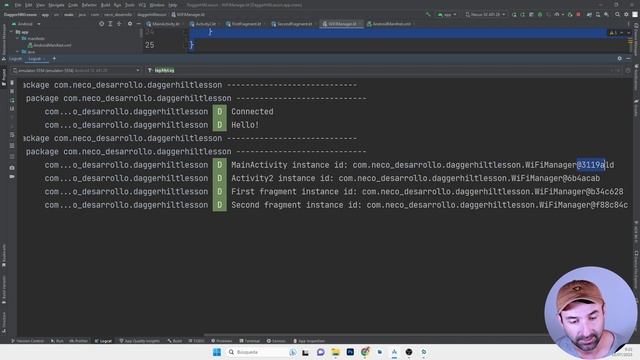Click the Clear Logcat icon in side toolbar

tap(12, 82)
